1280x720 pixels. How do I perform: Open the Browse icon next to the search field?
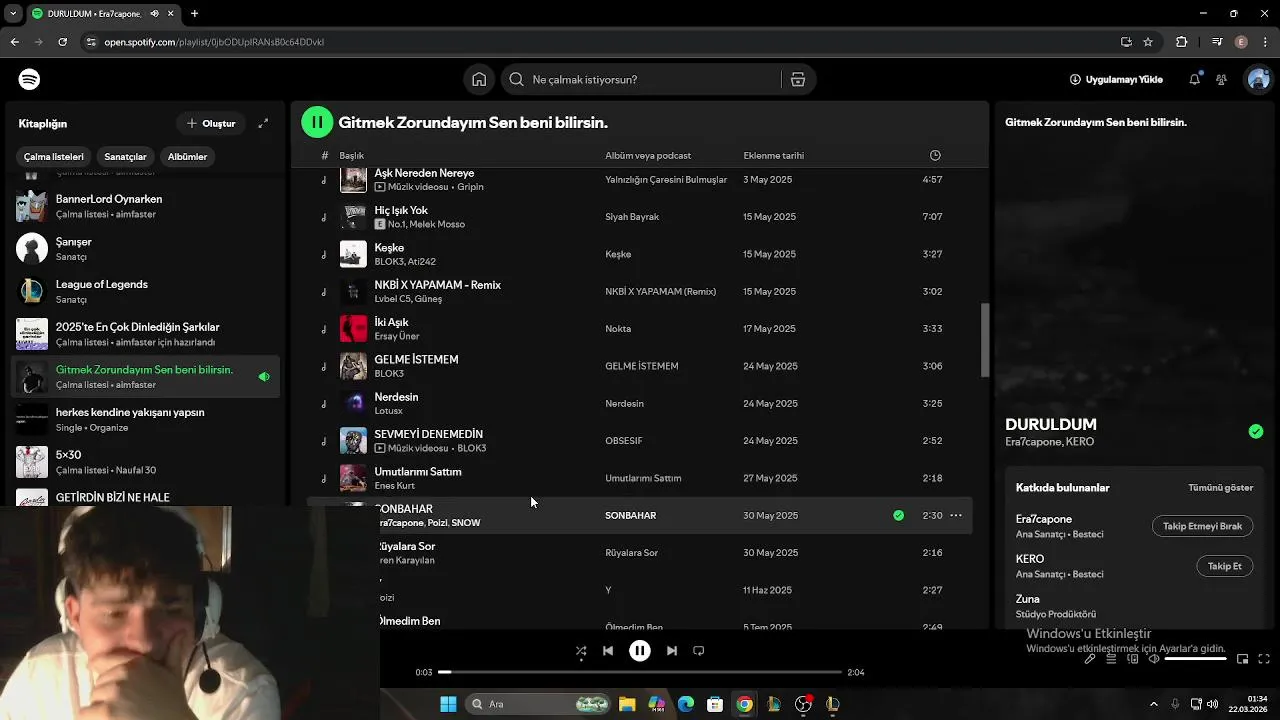pyautogui.click(x=798, y=79)
